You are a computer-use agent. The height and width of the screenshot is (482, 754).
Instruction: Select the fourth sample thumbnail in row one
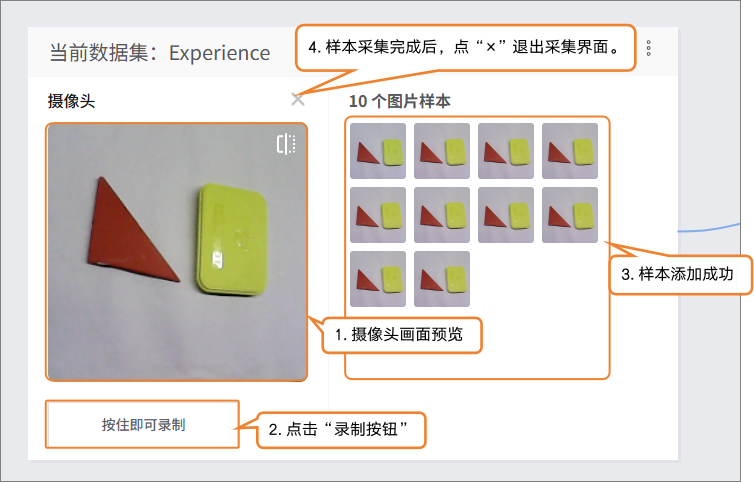(x=570, y=151)
